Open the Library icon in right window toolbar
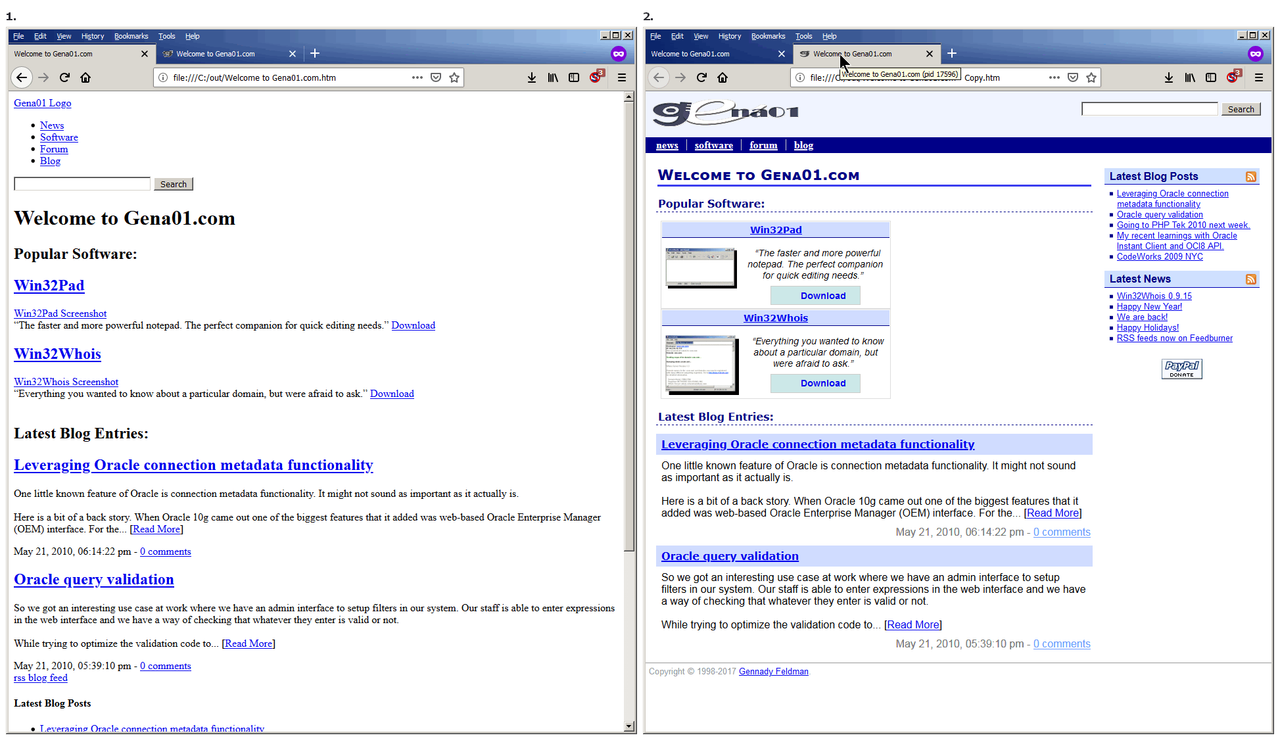This screenshot has width=1280, height=740. [1190, 77]
